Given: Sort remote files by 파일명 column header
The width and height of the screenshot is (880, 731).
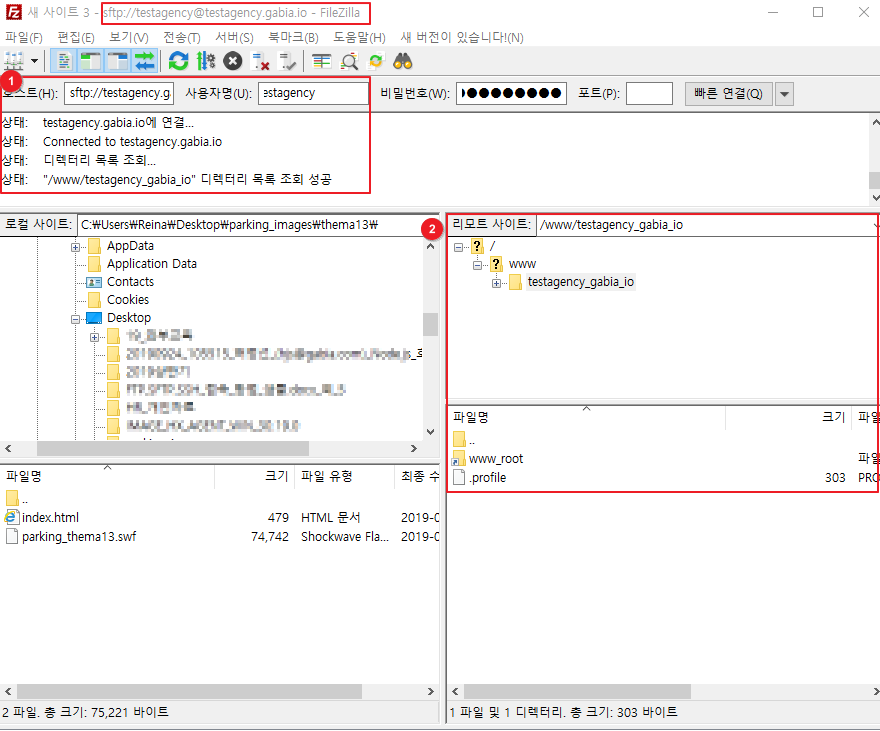Looking at the screenshot, I should click(x=586, y=417).
